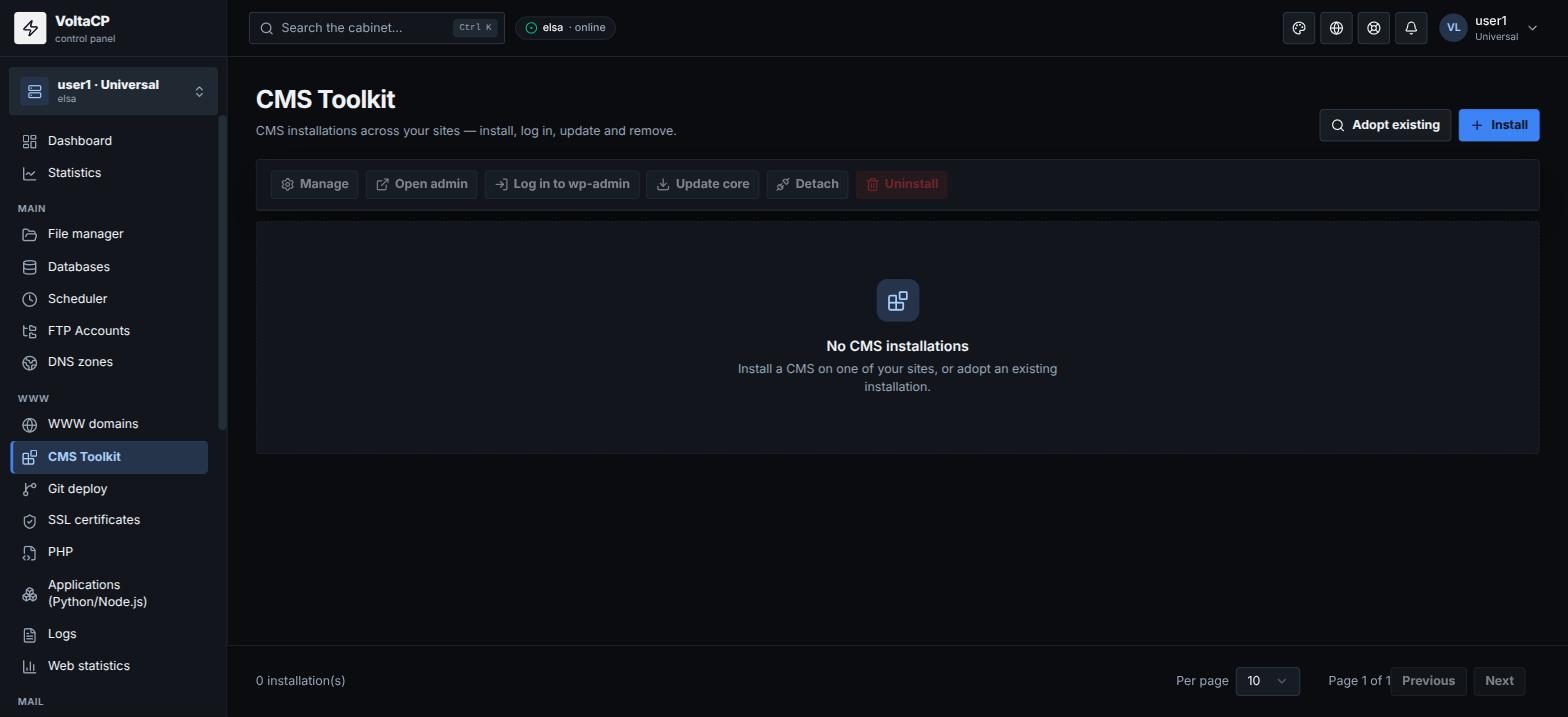Open the theme palette icon
Viewport: 1568px width, 717px height.
pyautogui.click(x=1299, y=28)
